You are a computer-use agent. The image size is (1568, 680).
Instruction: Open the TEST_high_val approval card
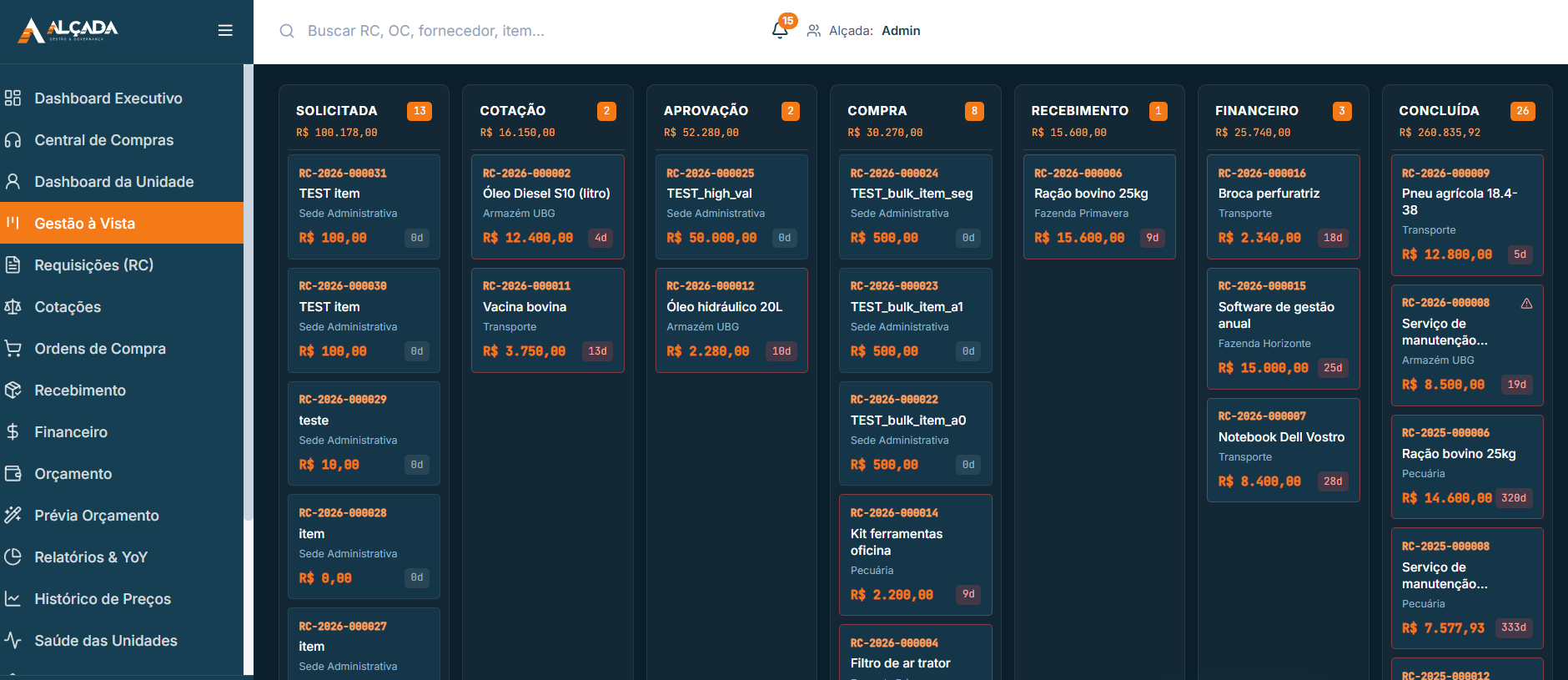(x=731, y=207)
